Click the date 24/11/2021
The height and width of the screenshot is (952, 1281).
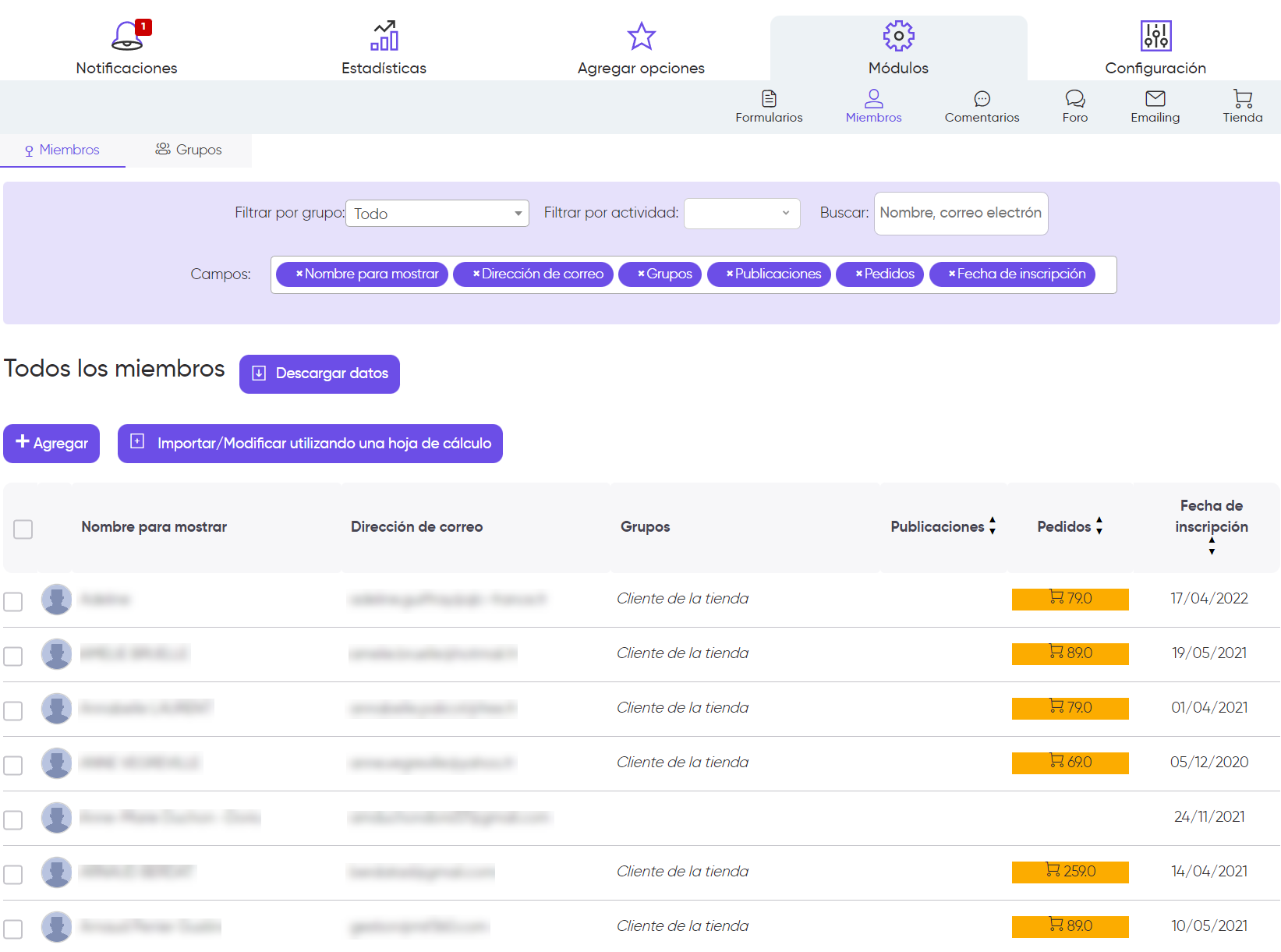1209,817
